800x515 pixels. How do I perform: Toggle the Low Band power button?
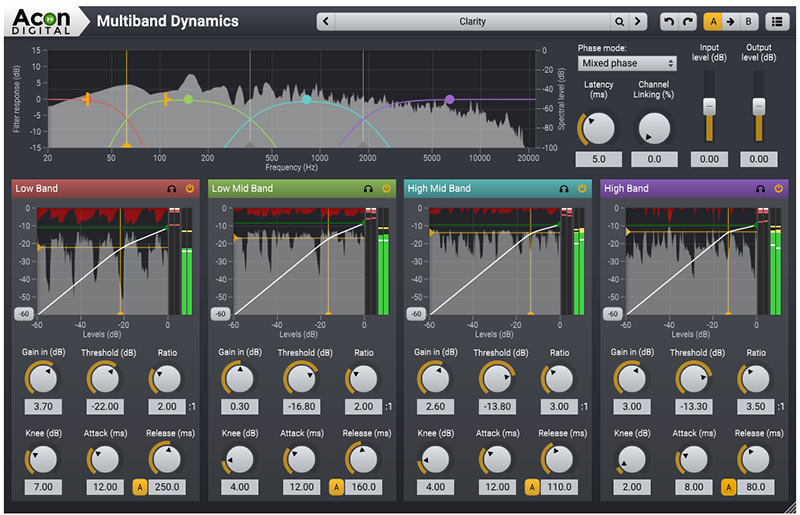click(189, 187)
